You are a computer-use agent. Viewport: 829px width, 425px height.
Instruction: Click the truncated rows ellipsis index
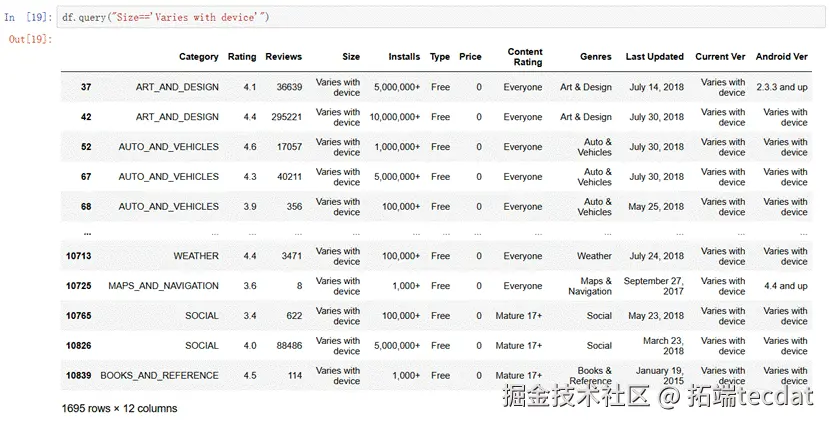click(87, 233)
